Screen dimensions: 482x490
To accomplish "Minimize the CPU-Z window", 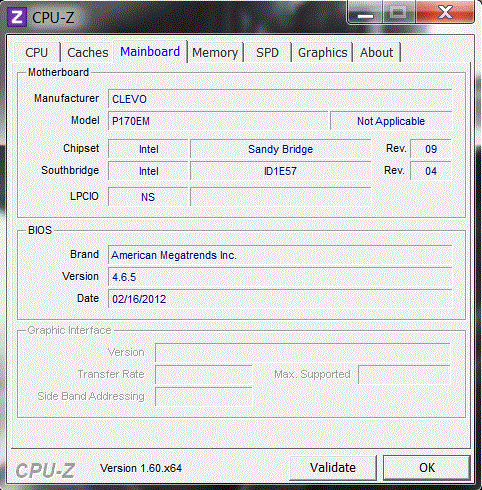I will [x=365, y=13].
